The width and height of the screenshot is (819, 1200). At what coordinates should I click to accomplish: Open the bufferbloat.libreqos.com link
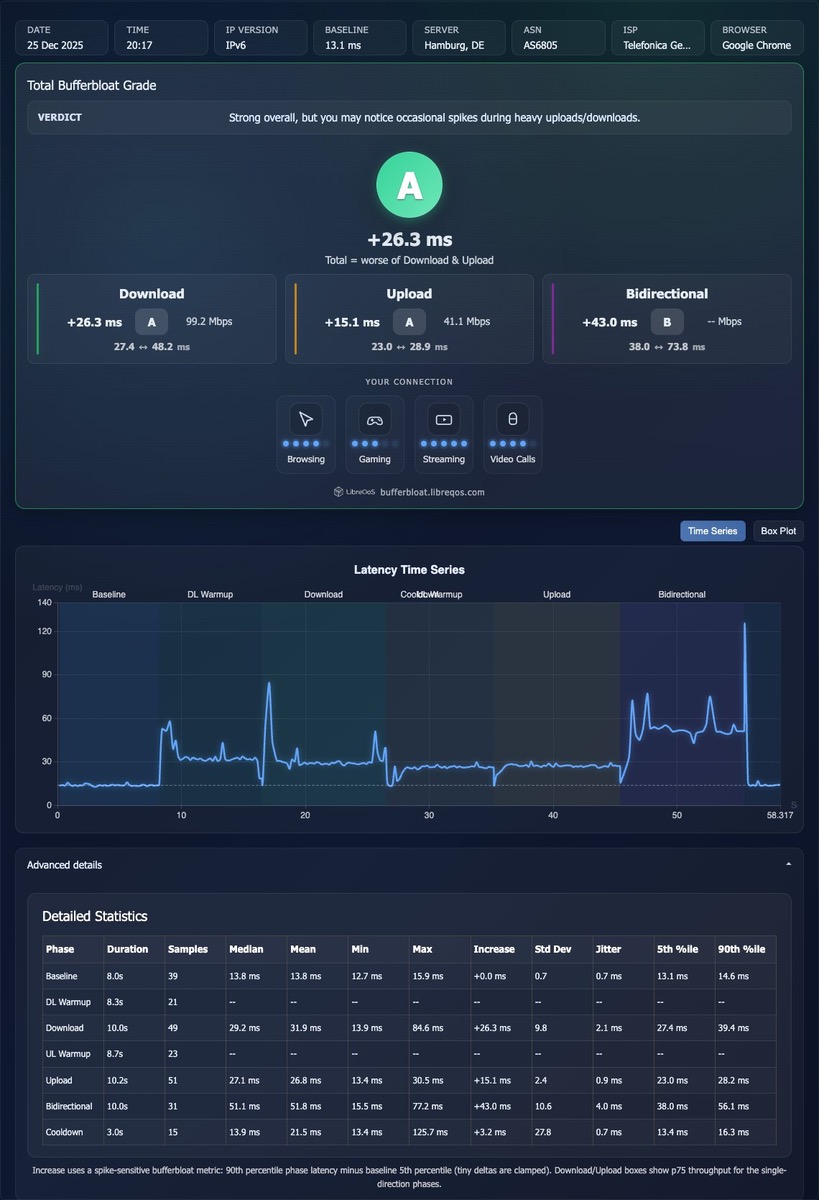tap(432, 492)
